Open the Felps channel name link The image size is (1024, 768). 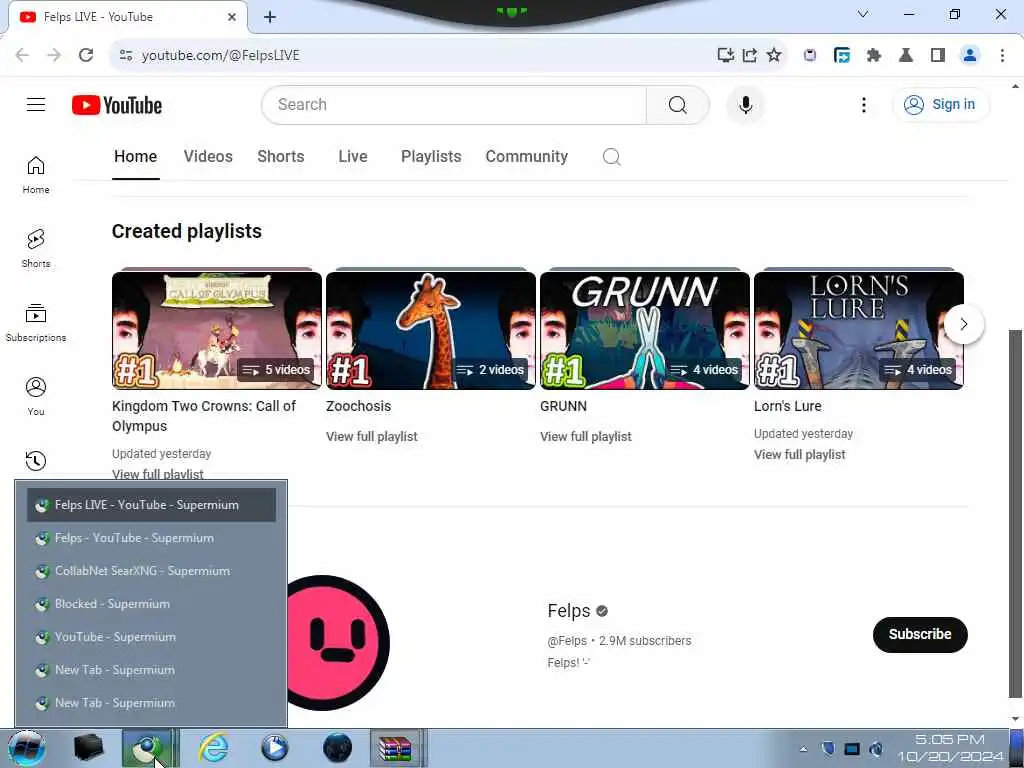coord(569,611)
